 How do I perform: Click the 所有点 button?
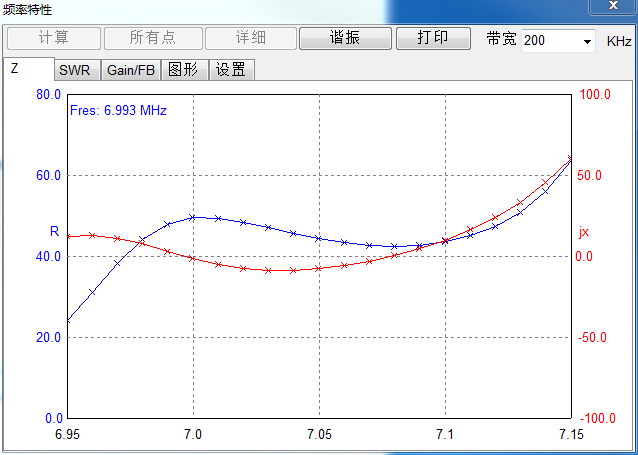[x=153, y=38]
